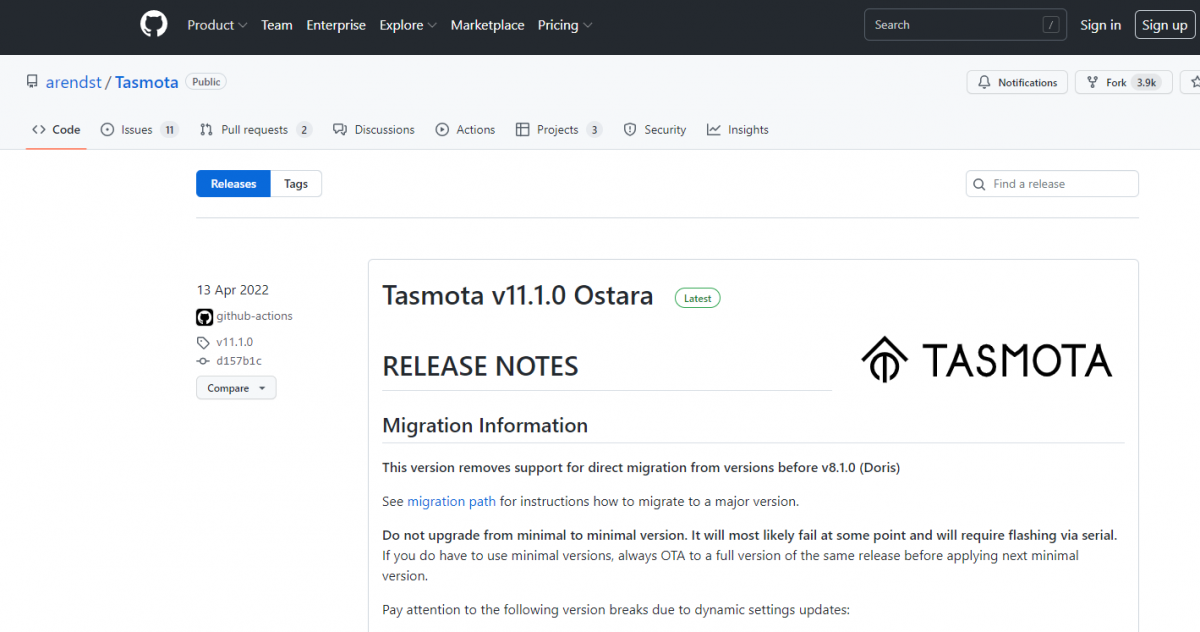The width and height of the screenshot is (1200, 632).
Task: Click the Pull requests branch icon
Action: pyautogui.click(x=206, y=130)
